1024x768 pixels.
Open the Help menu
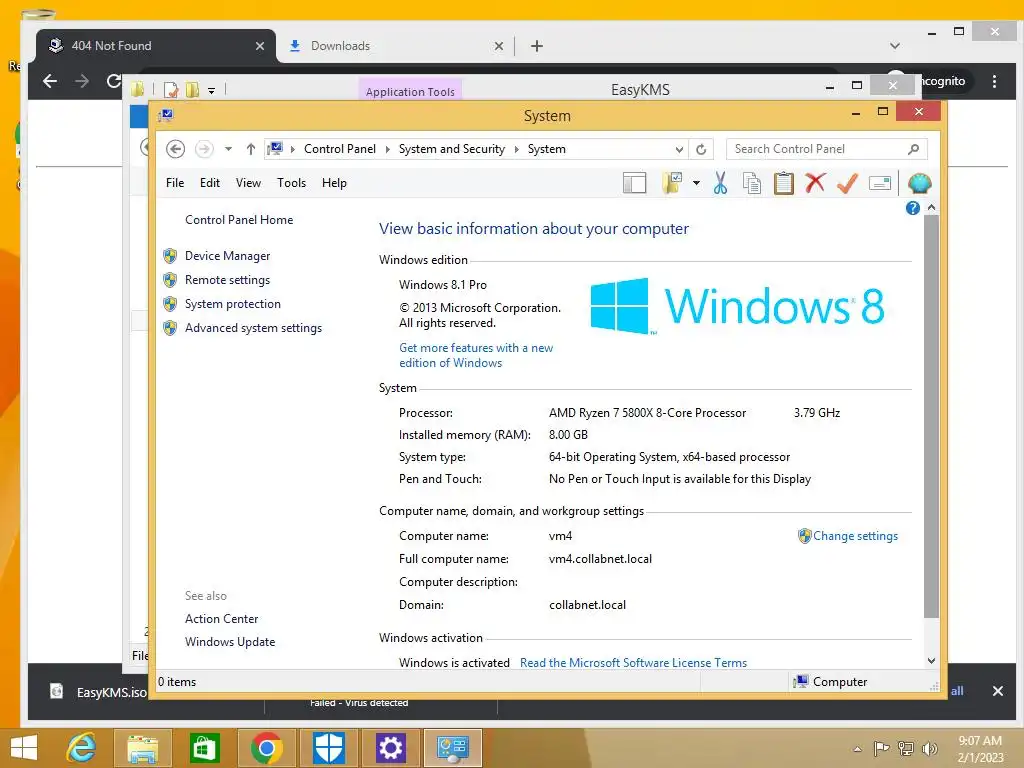click(334, 183)
